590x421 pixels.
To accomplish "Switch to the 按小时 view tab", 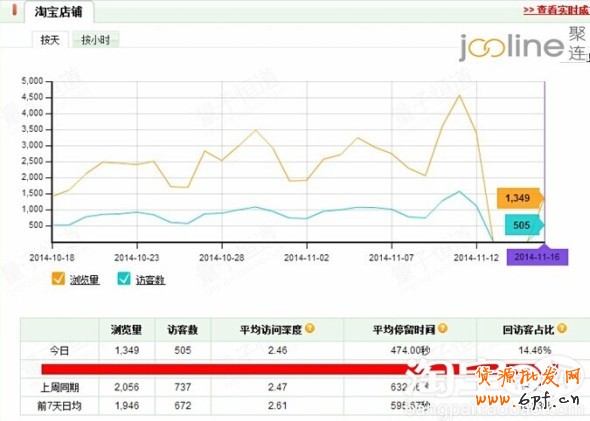I will (x=96, y=40).
